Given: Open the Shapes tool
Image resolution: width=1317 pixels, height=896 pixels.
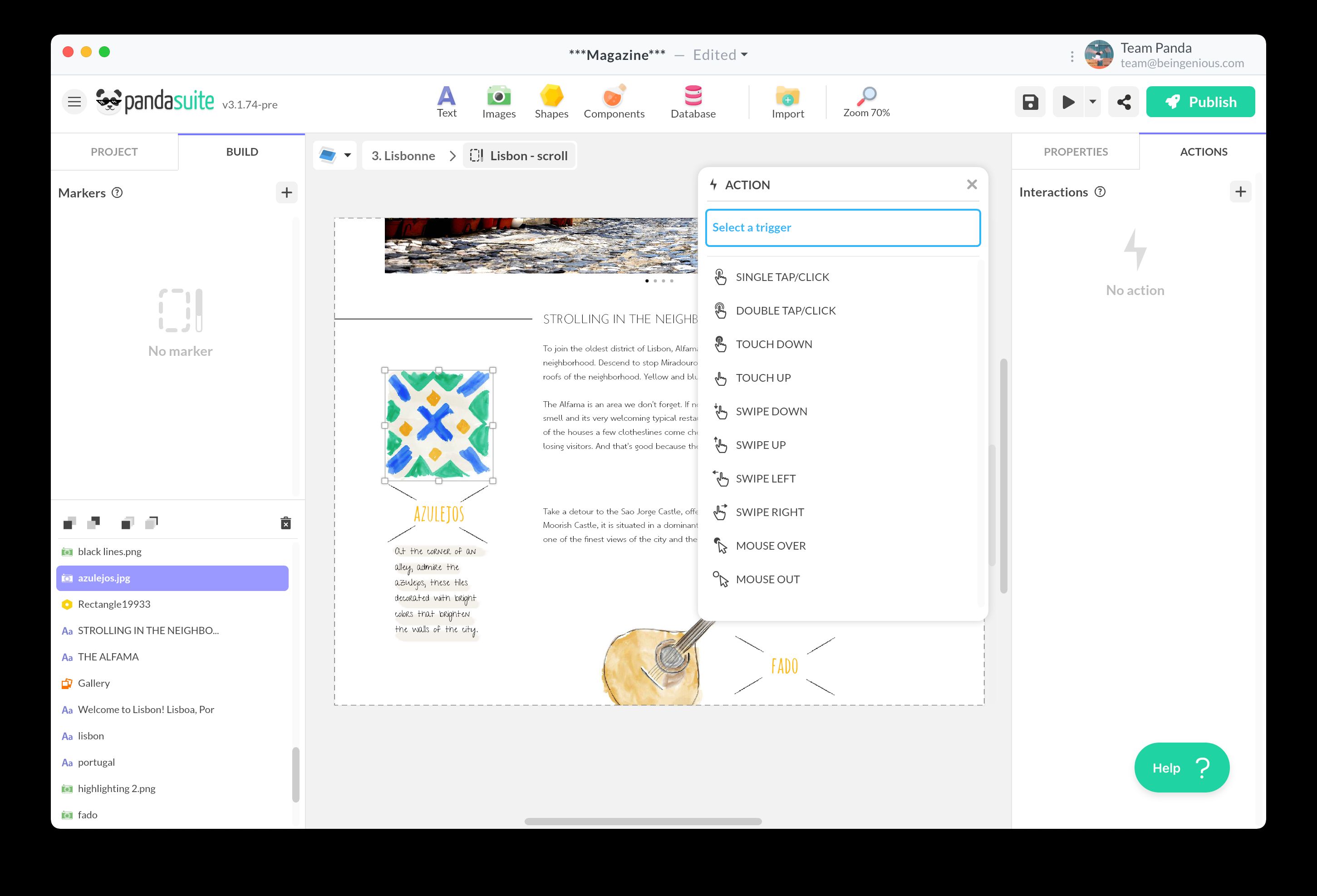Looking at the screenshot, I should 551,96.
